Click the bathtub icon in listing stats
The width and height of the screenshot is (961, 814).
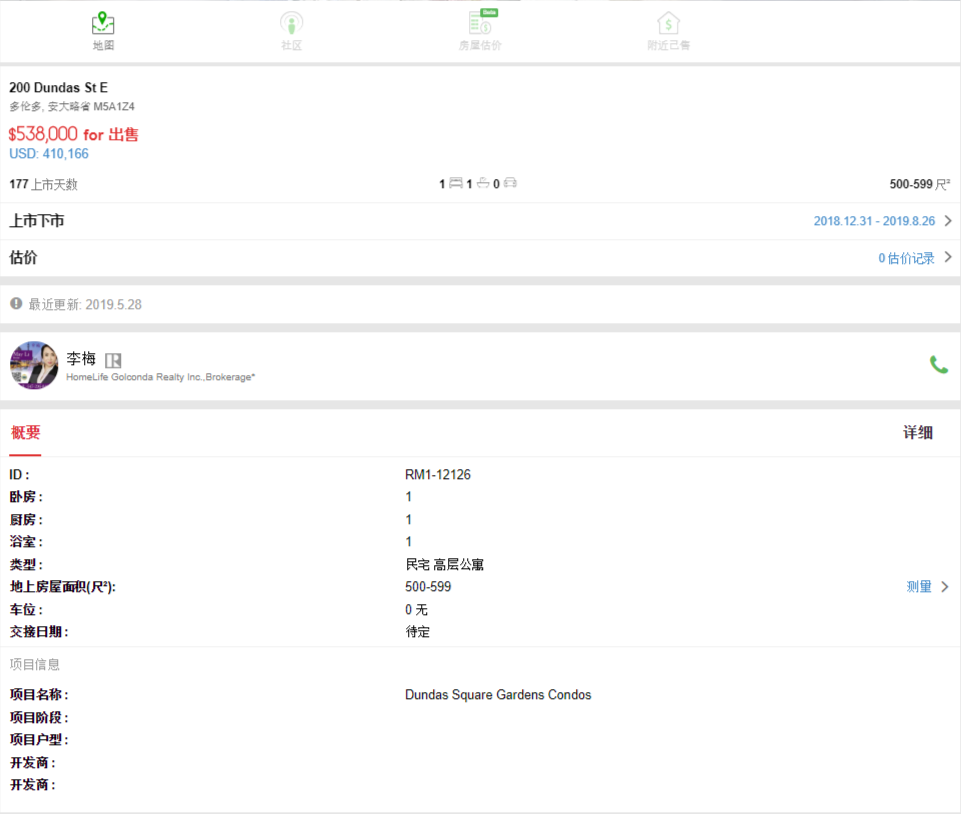point(482,184)
